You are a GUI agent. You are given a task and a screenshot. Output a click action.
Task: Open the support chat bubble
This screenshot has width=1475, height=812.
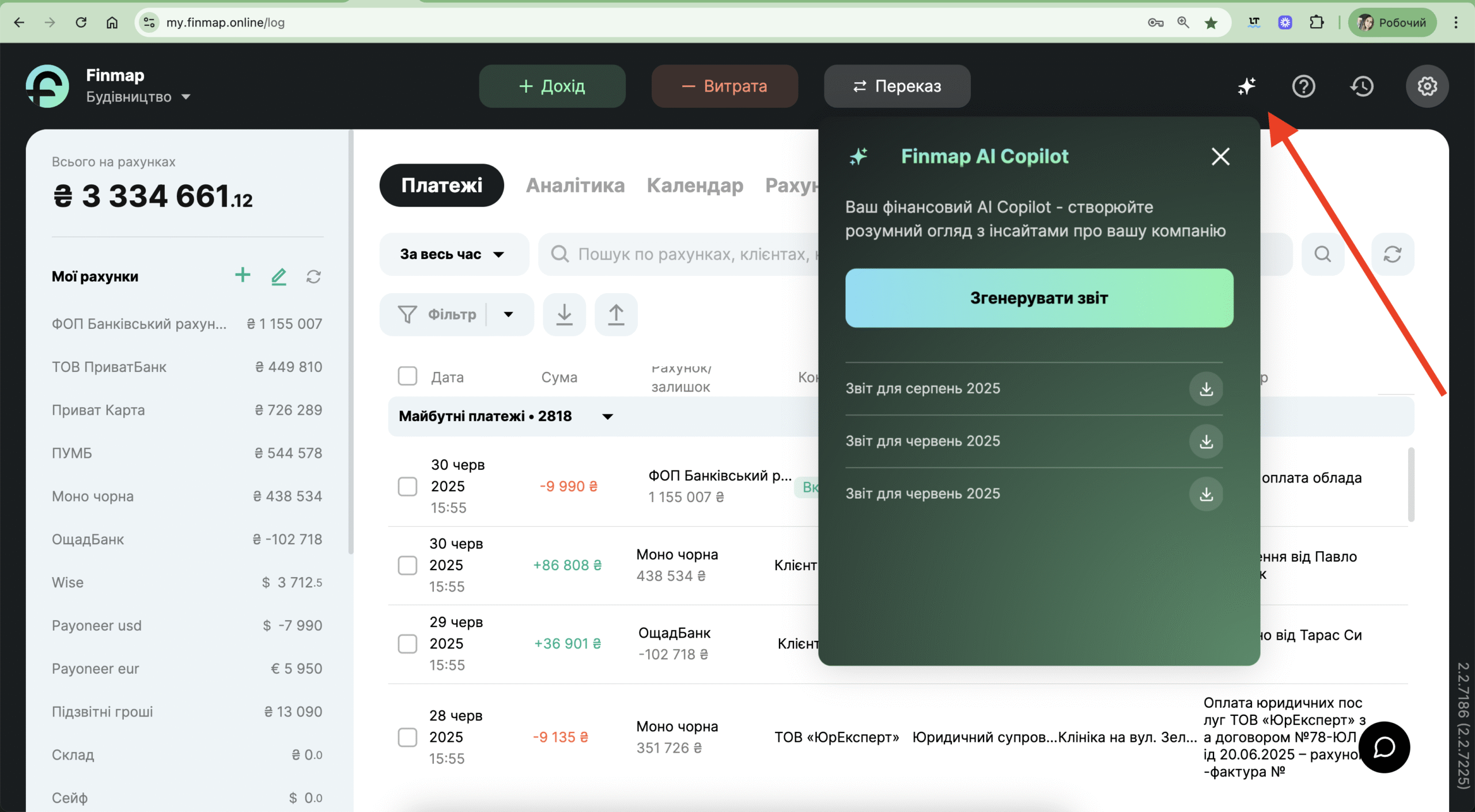point(1385,748)
